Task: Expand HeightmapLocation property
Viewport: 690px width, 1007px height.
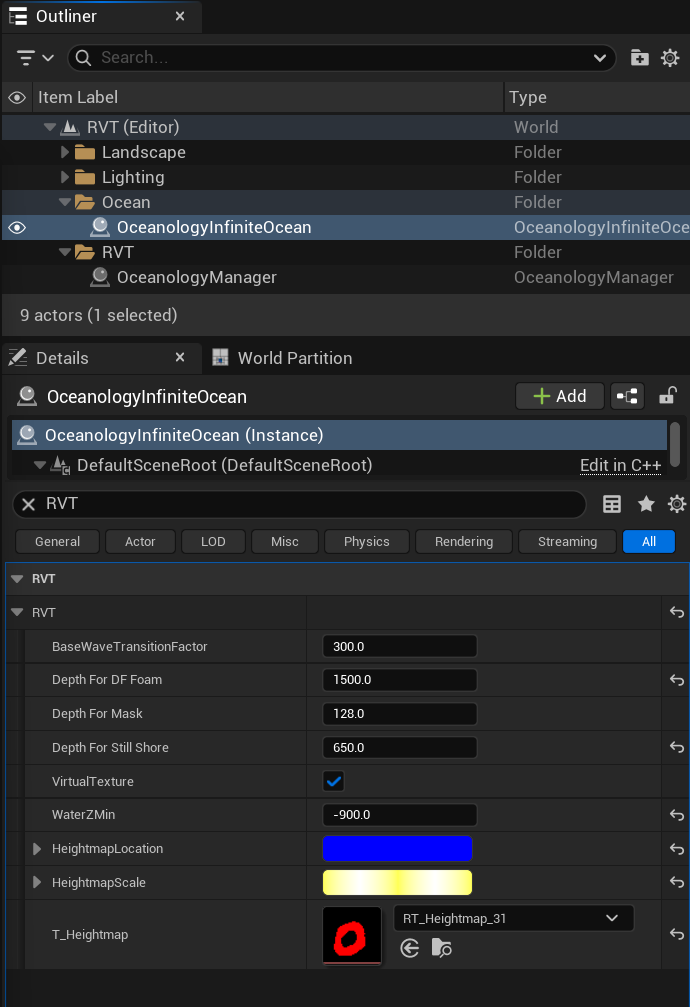Action: pos(37,848)
